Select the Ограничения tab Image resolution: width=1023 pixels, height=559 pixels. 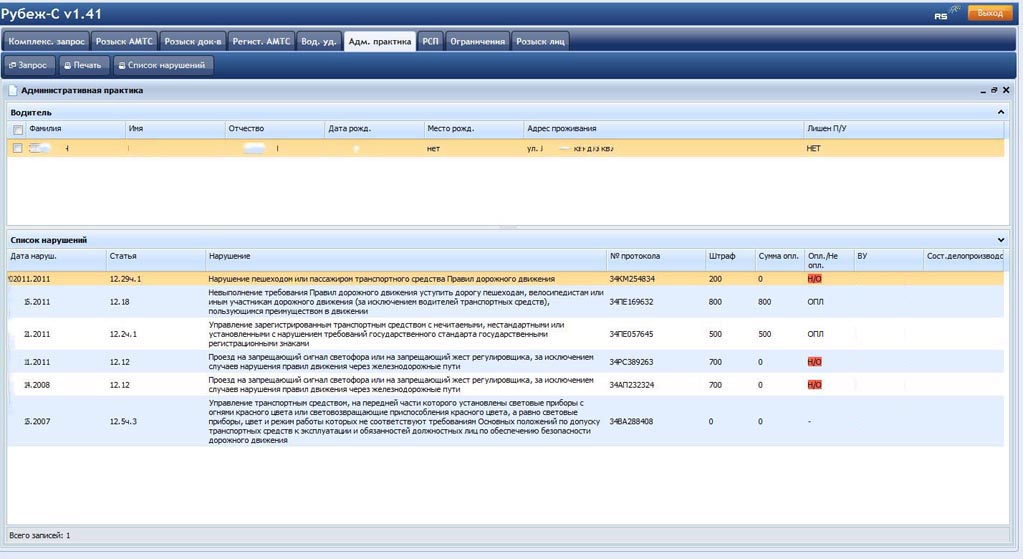point(478,41)
